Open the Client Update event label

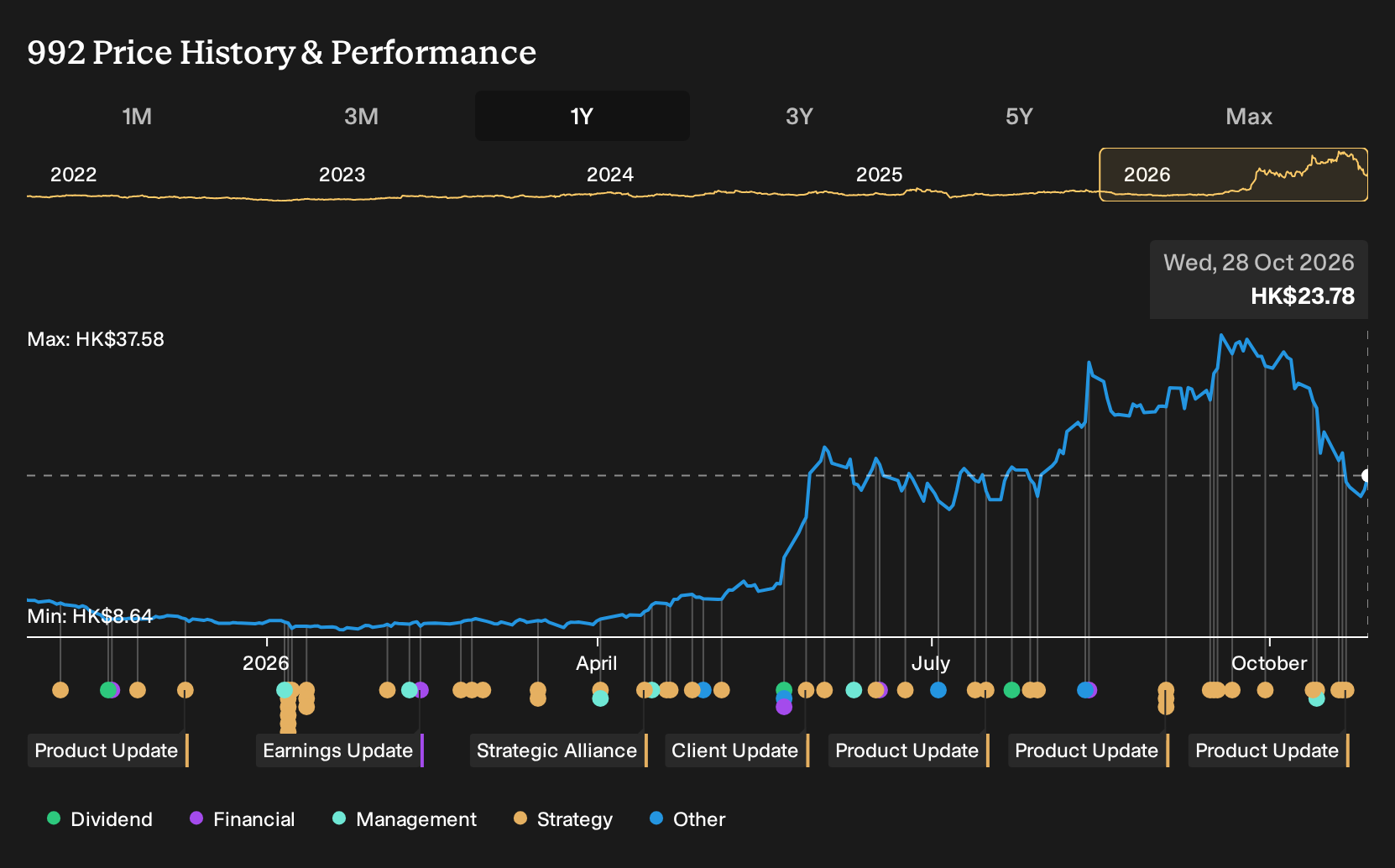737,750
